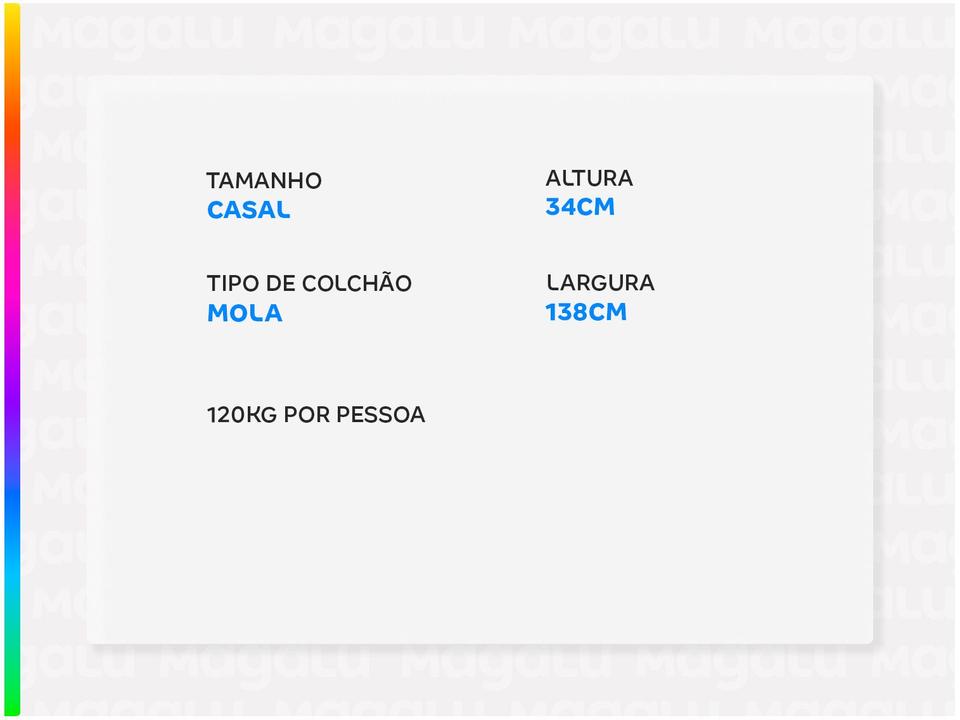The image size is (960, 720).
Task: Select the blue MOLA mattress type
Action: pos(245,314)
